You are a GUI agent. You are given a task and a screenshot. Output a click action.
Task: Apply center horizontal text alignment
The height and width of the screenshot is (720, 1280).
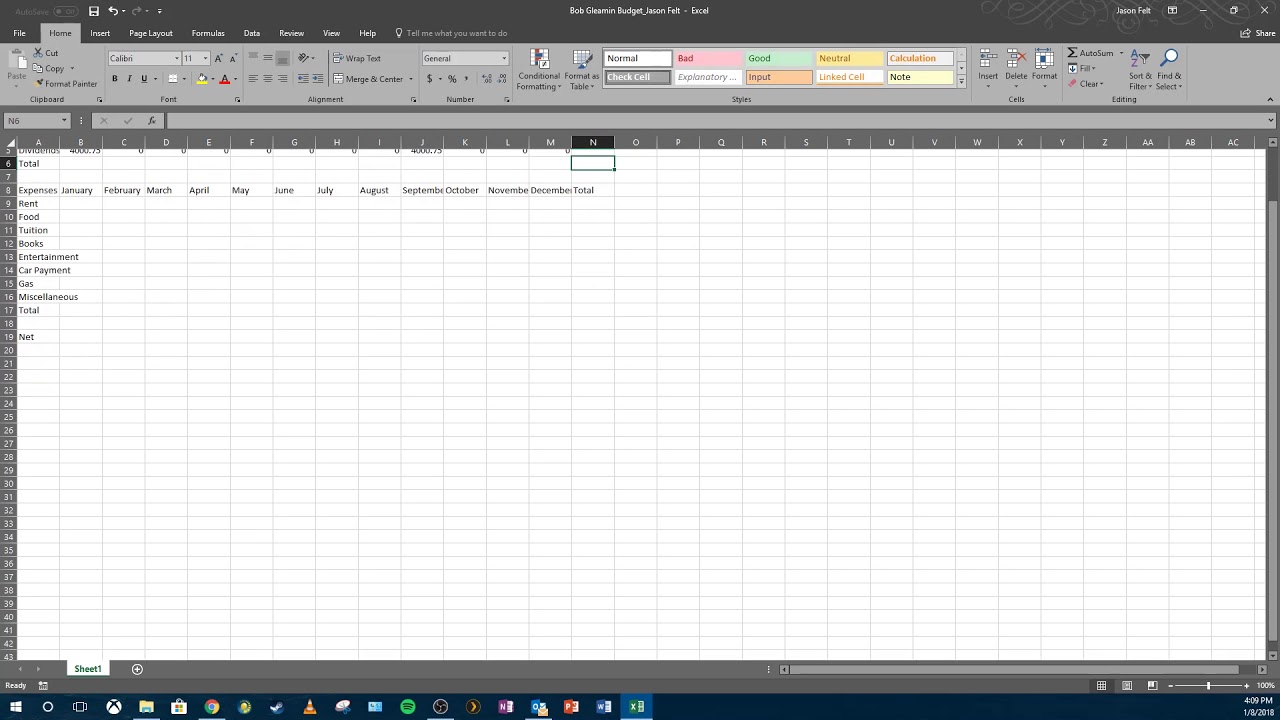click(x=267, y=79)
